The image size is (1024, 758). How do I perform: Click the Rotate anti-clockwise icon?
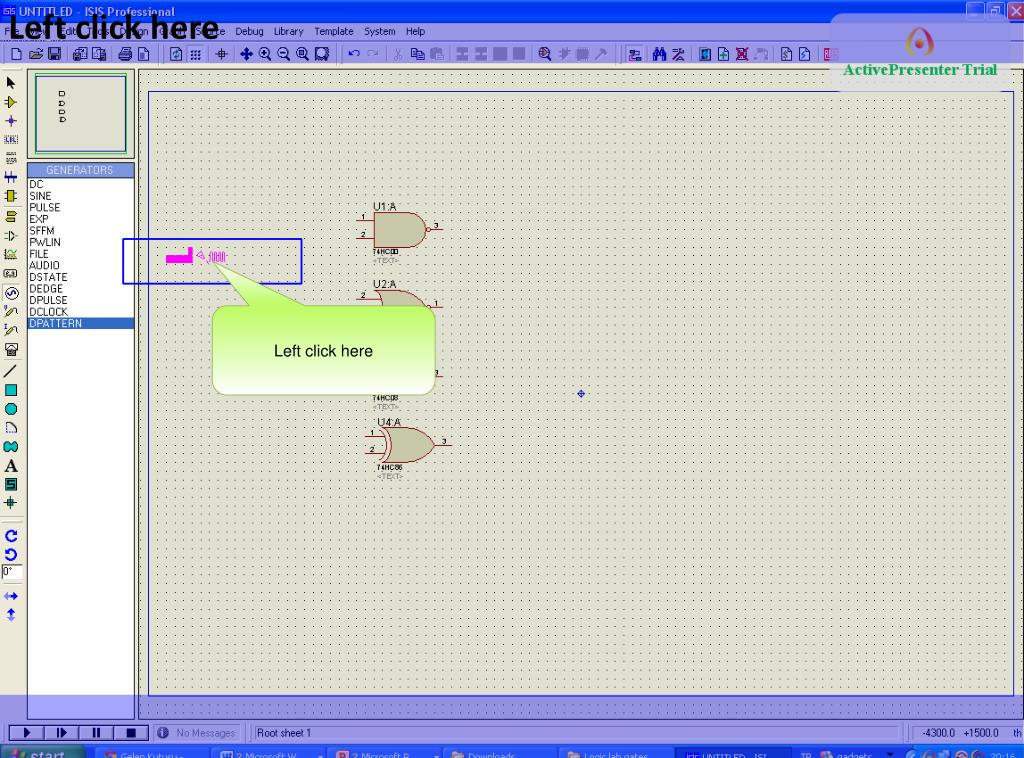tap(11, 555)
